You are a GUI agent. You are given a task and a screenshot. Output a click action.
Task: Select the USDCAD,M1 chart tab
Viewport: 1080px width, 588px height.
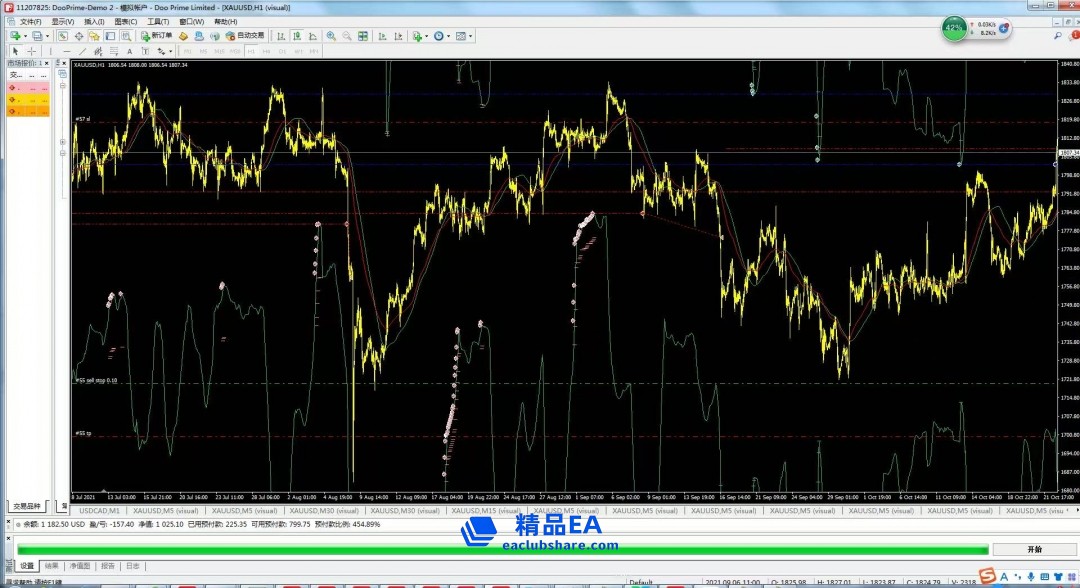click(99, 510)
